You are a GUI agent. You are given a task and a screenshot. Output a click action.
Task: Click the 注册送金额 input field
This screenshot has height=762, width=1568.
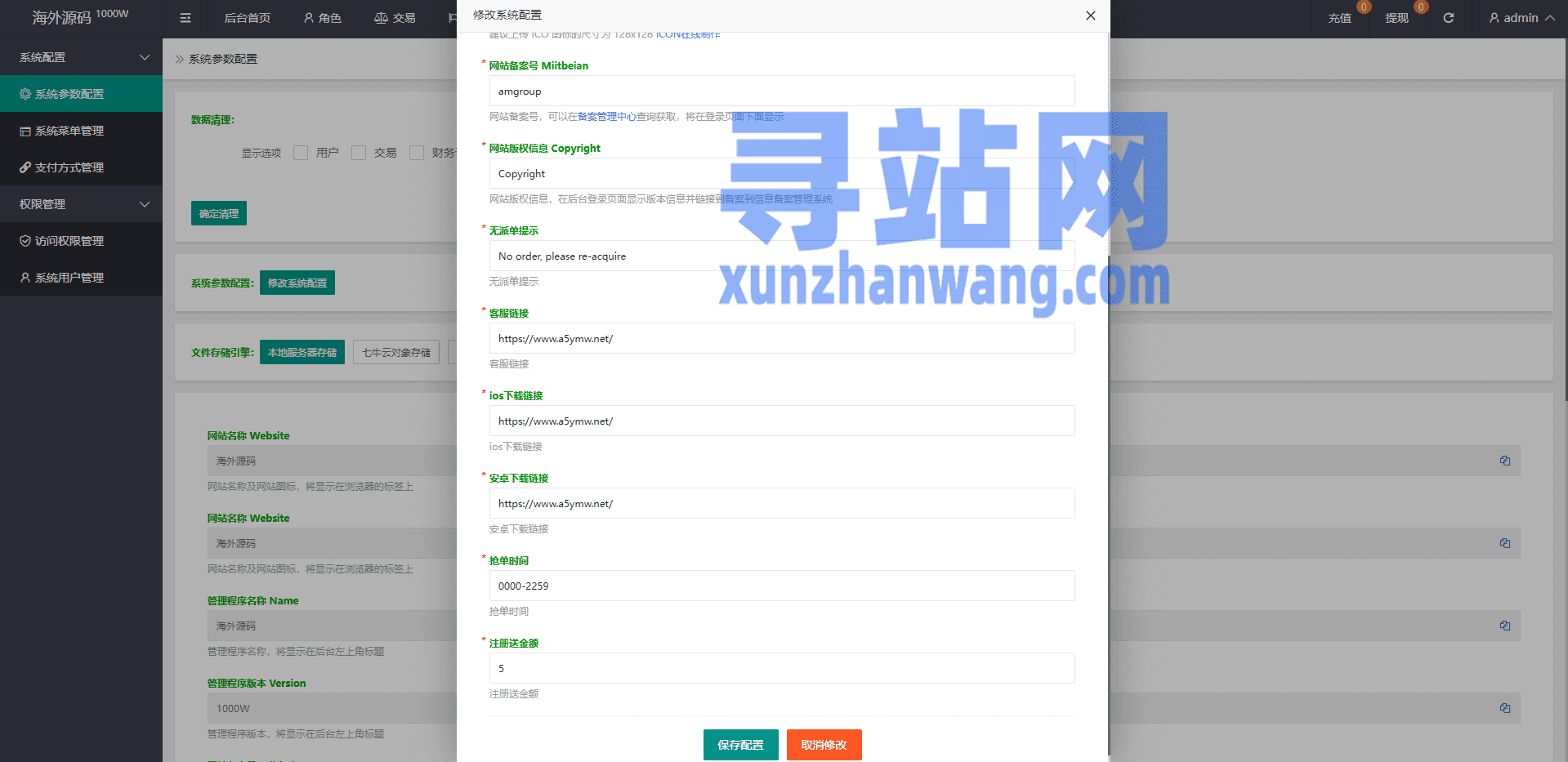point(782,668)
